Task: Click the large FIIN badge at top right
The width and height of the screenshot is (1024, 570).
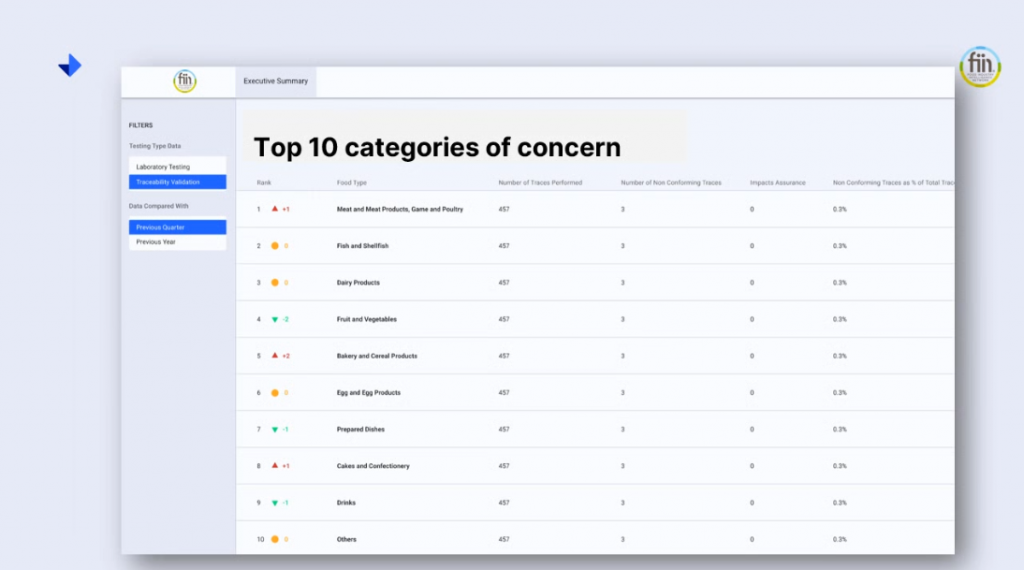Action: pos(979,66)
